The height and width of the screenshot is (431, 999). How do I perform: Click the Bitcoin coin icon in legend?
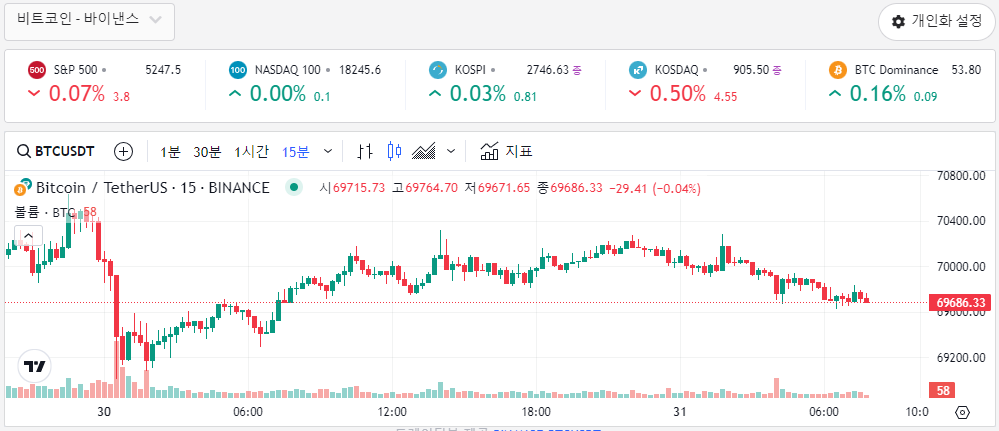point(20,188)
